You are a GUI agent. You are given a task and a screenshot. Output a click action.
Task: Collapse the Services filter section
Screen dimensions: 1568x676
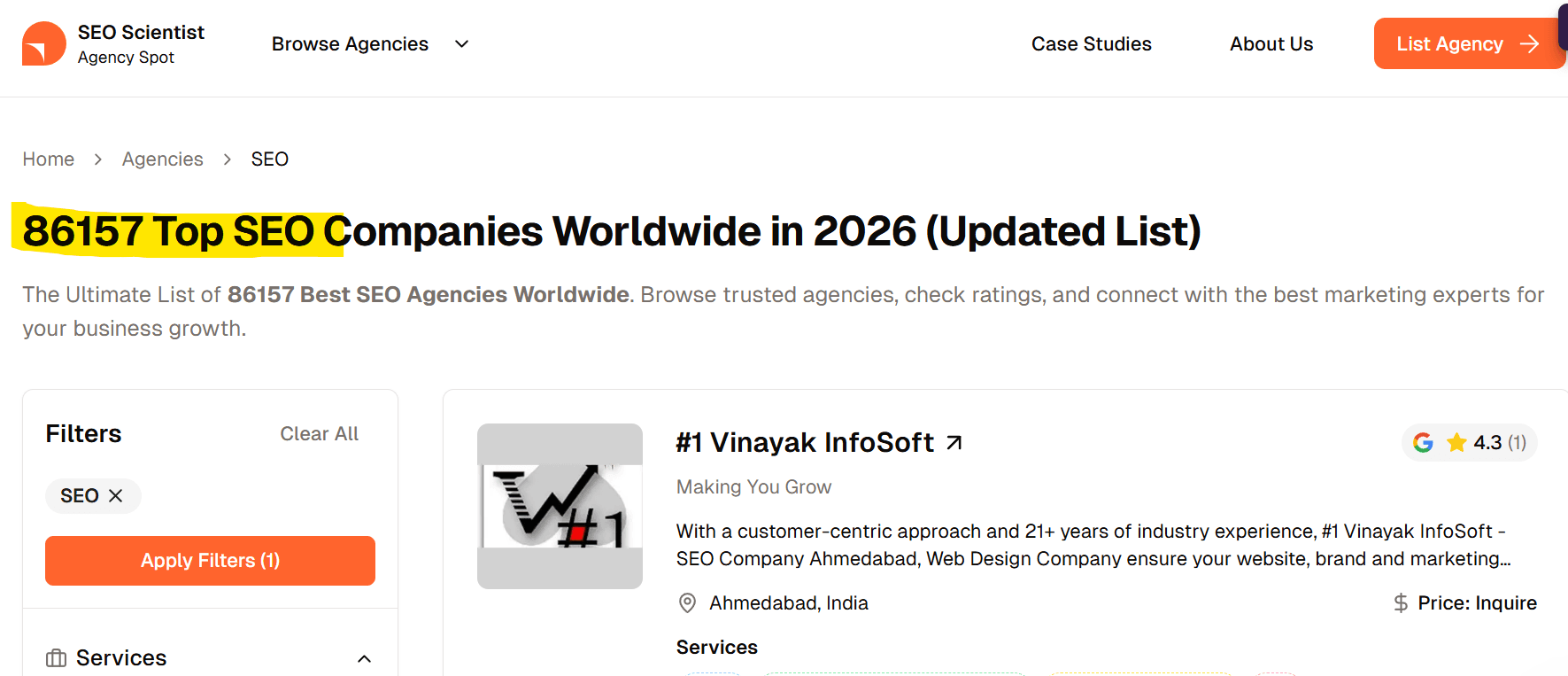point(364,658)
